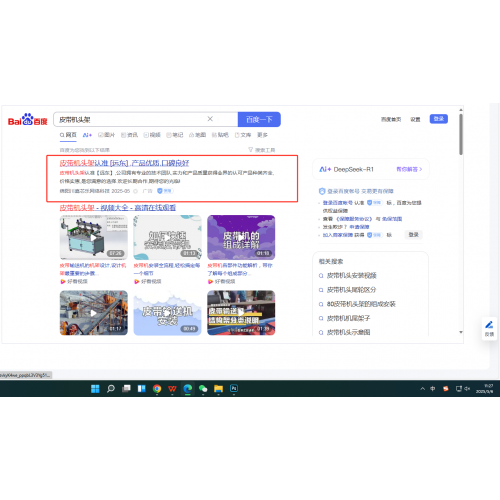This screenshot has width=500, height=500.
Task: Search related term 皮带机头示意图
Action: pos(348,332)
